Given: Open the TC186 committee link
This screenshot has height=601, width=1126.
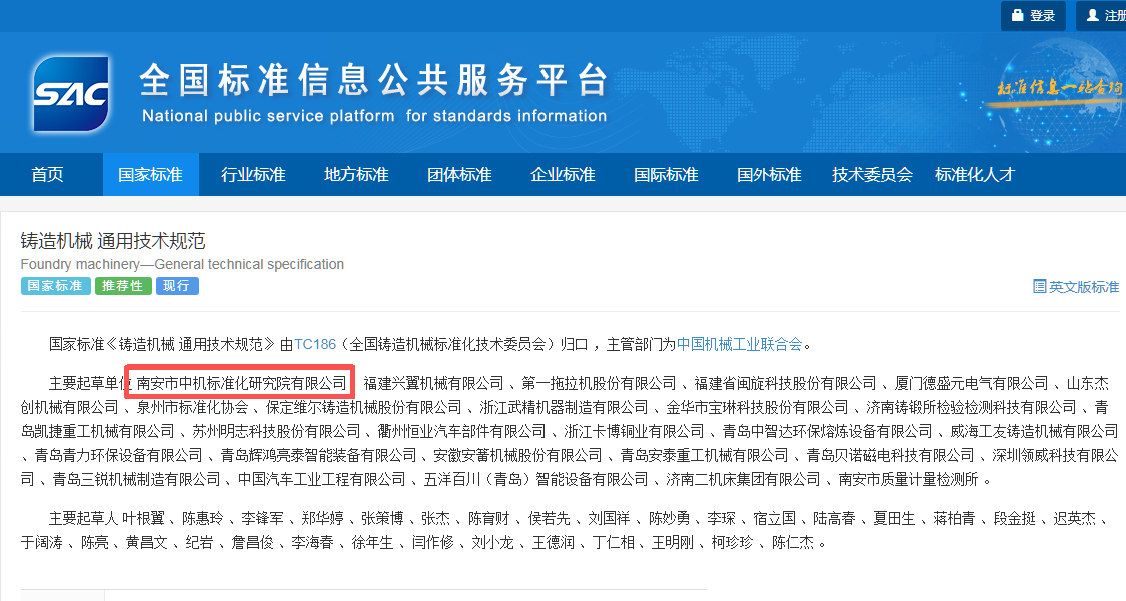Looking at the screenshot, I should pos(315,344).
